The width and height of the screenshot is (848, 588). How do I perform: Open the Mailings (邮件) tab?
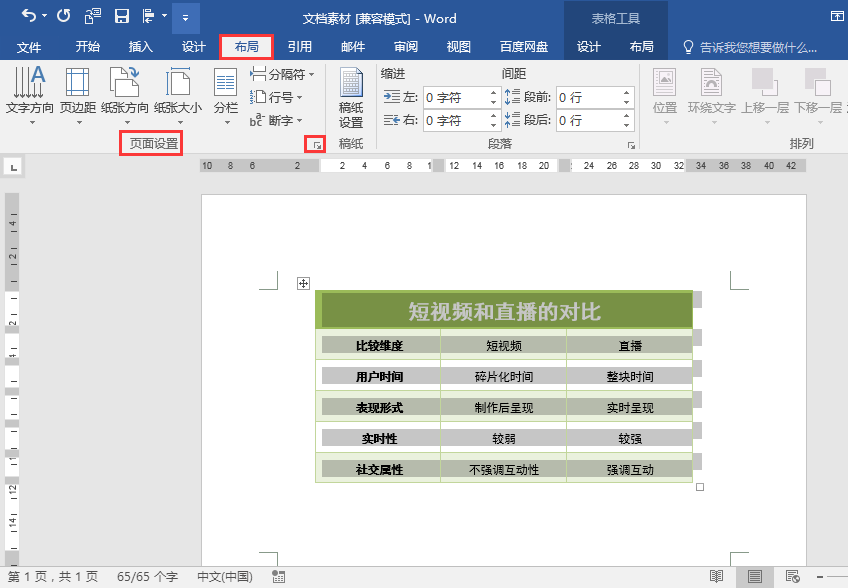(x=353, y=47)
